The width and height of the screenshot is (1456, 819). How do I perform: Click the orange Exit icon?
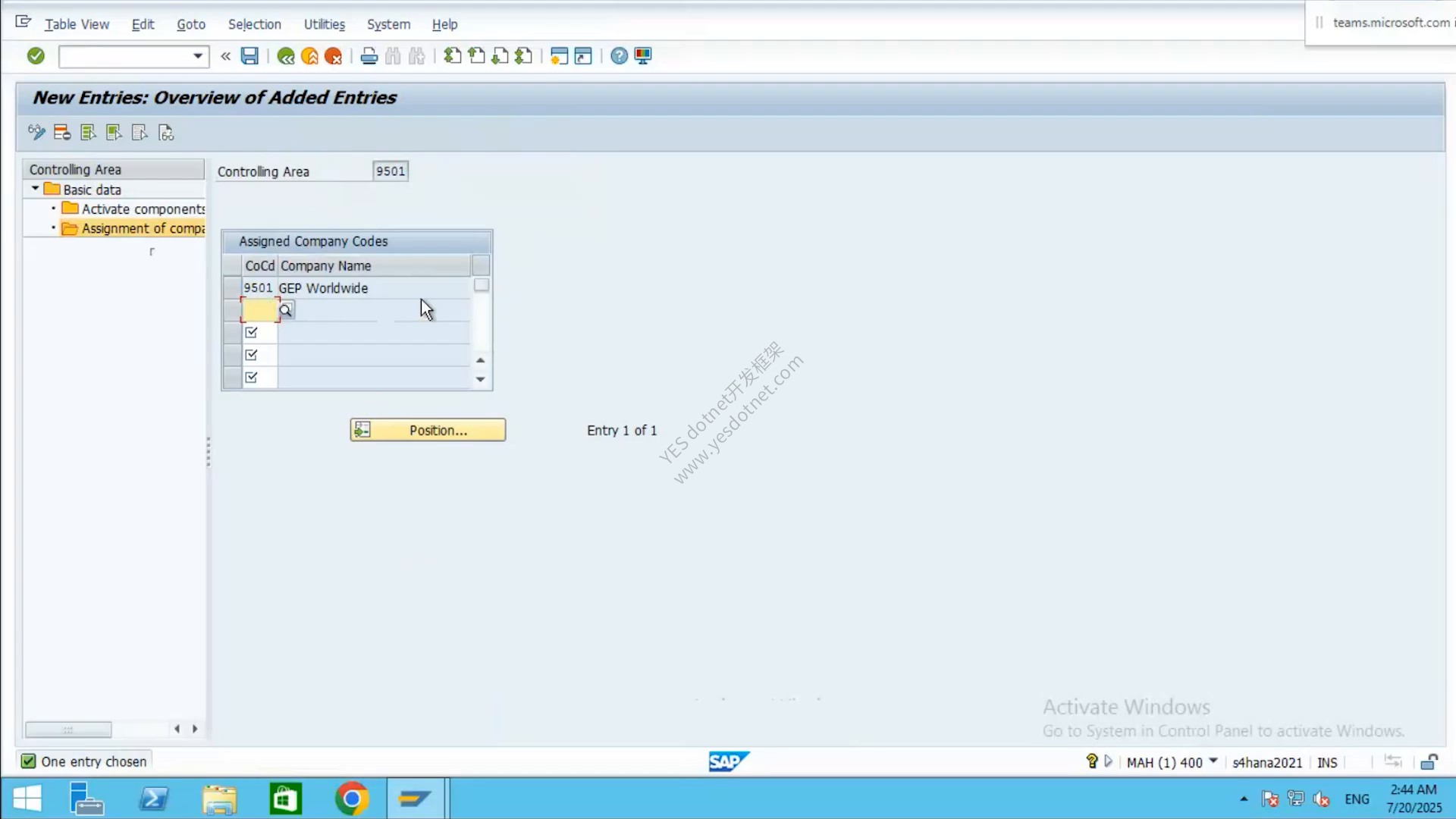tap(309, 56)
